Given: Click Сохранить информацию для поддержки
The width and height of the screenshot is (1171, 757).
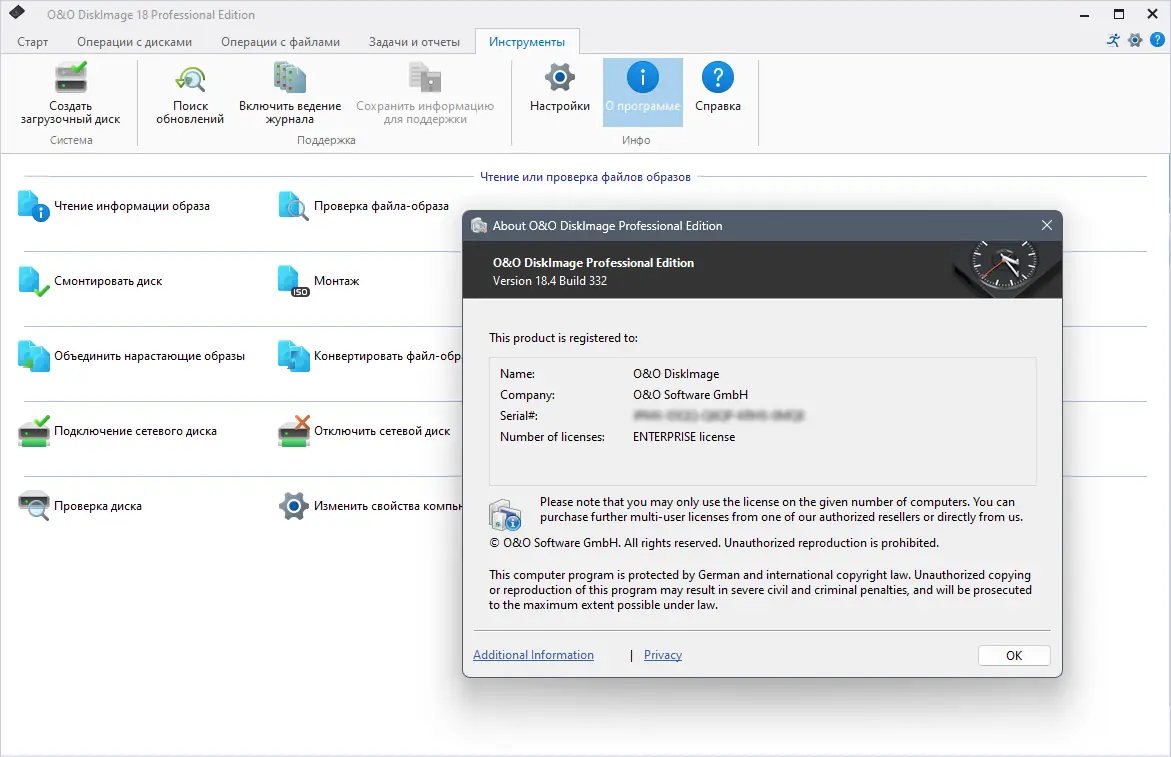Looking at the screenshot, I should coord(425,93).
